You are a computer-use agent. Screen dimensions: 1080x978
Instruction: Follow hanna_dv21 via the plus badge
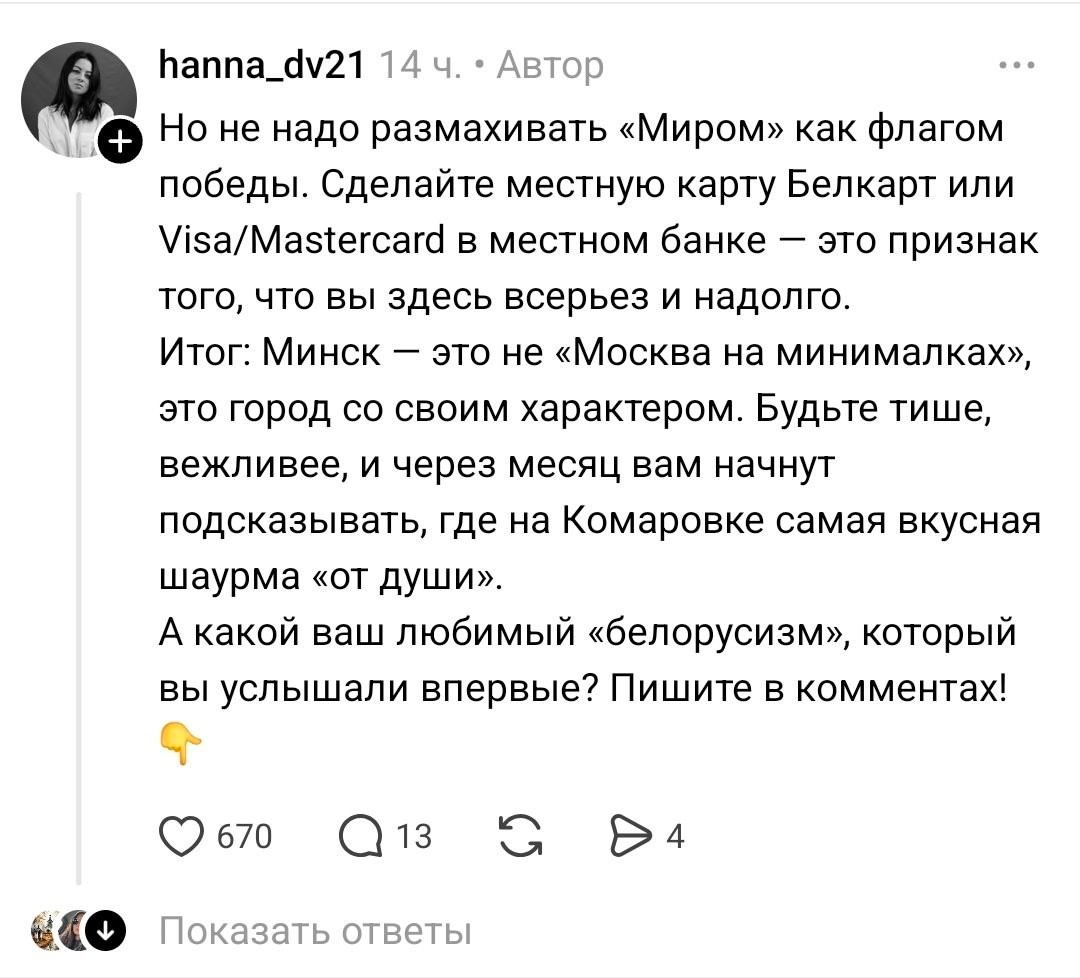click(x=119, y=145)
